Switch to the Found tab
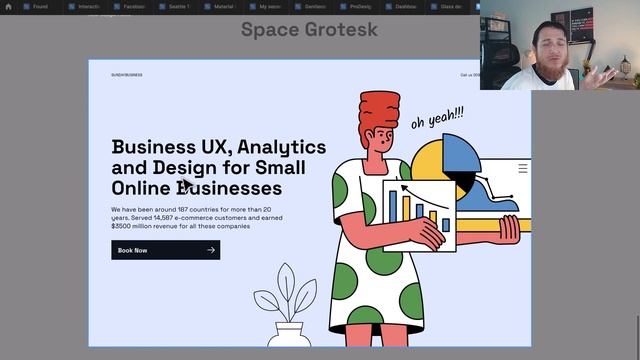The width and height of the screenshot is (640, 360). (36, 7)
